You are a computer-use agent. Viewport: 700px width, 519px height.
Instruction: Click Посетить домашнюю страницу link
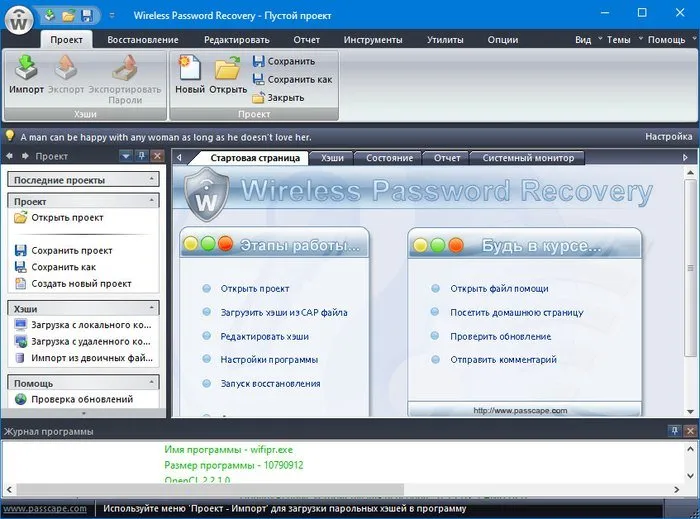(x=517, y=313)
